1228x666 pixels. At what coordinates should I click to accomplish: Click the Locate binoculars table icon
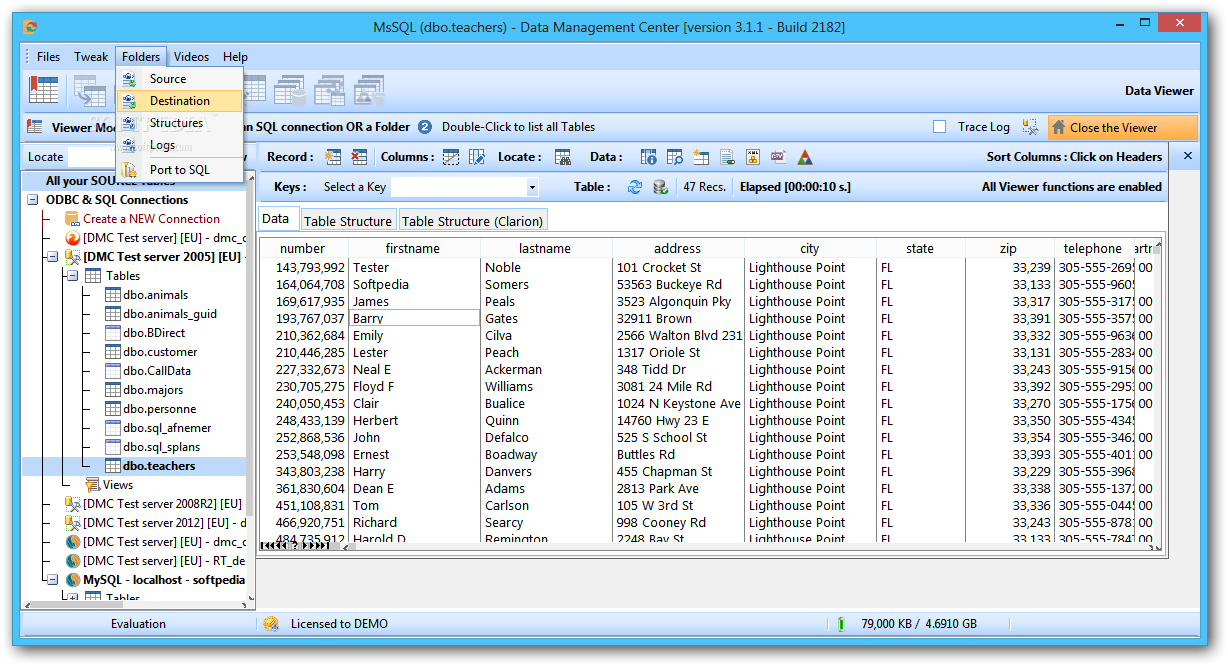pyautogui.click(x=563, y=157)
